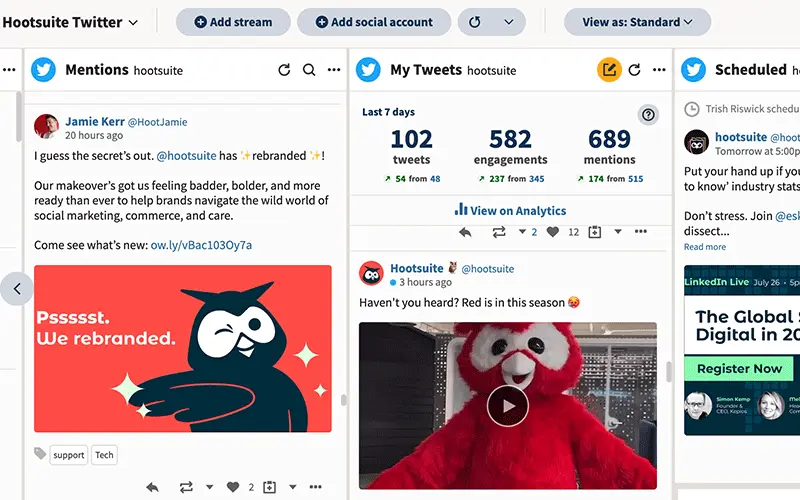Open Jamie Kerr's profile avatar
Image resolution: width=800 pixels, height=500 pixels.
pos(46,126)
